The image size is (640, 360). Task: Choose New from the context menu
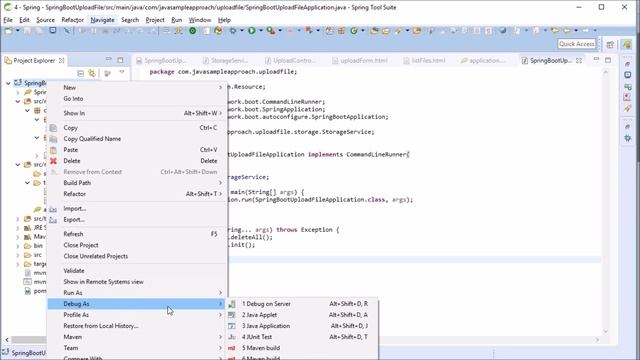pos(137,87)
